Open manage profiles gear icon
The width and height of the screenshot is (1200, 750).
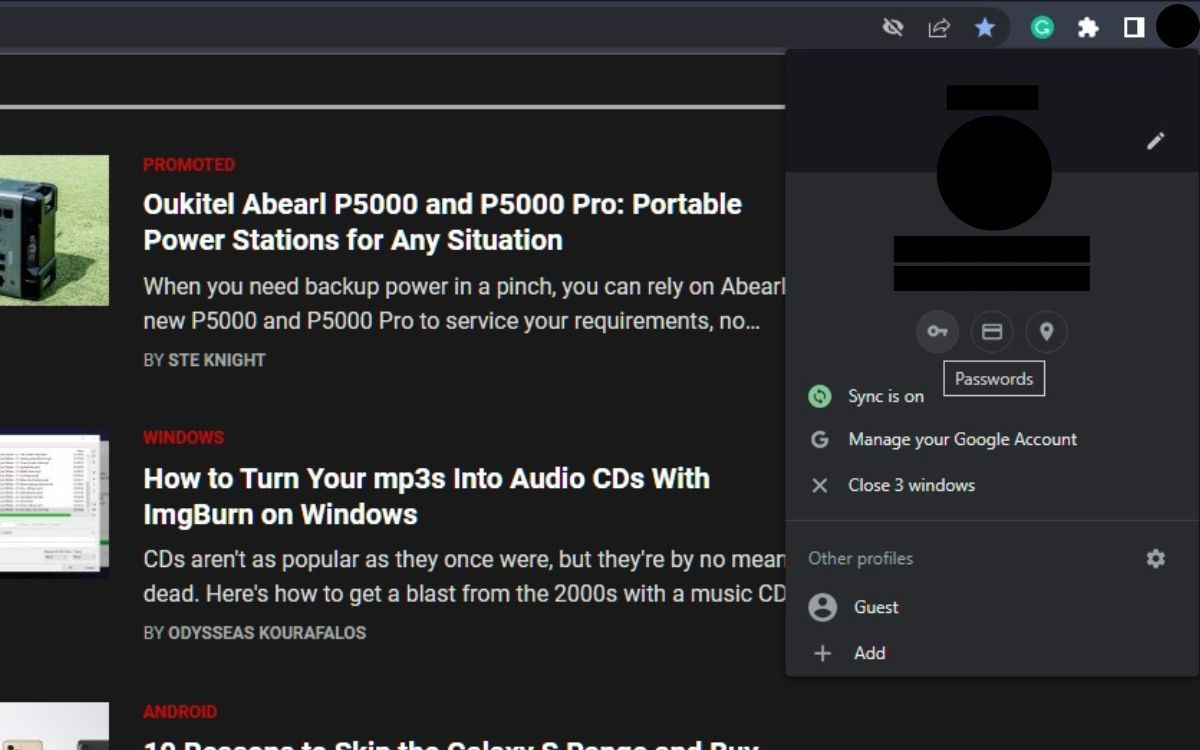[x=1156, y=558]
